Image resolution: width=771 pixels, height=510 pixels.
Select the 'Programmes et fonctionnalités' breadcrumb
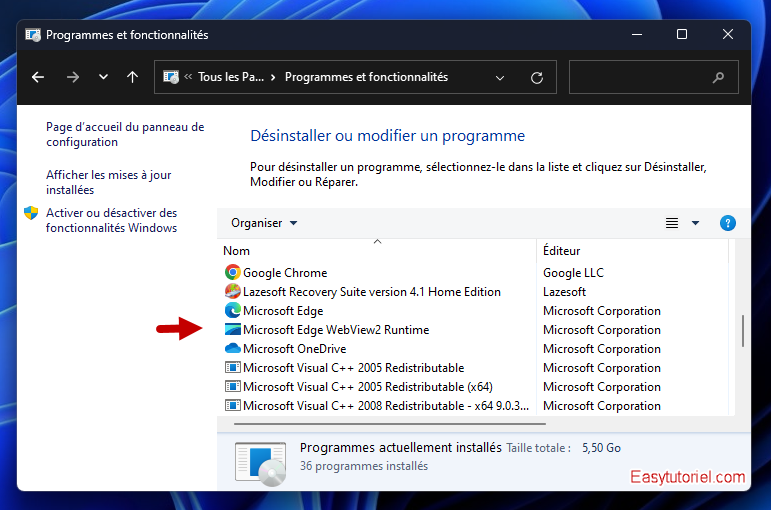[x=366, y=77]
